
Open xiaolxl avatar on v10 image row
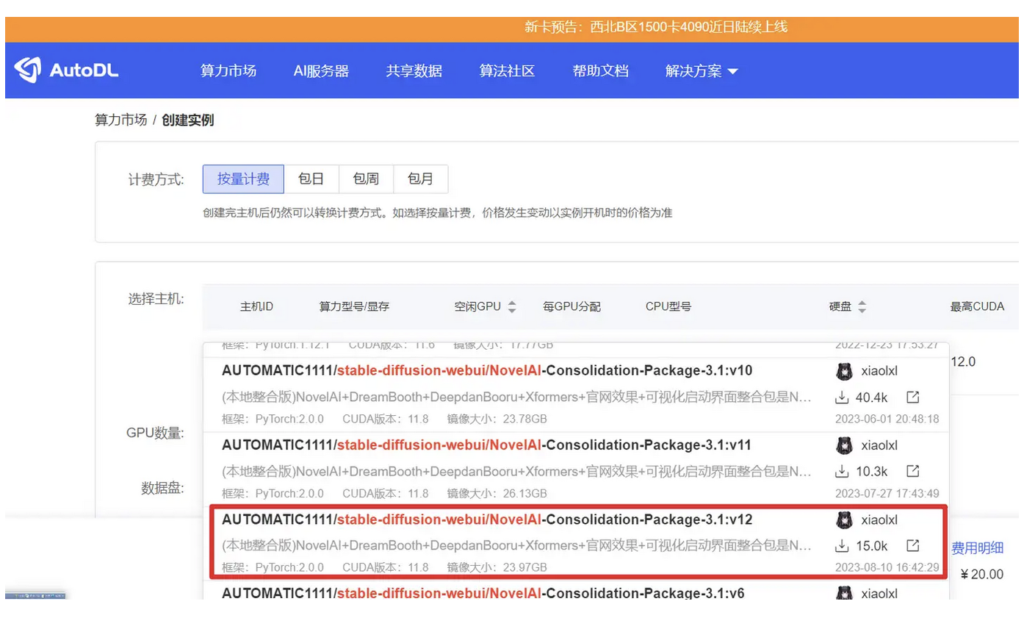click(844, 371)
